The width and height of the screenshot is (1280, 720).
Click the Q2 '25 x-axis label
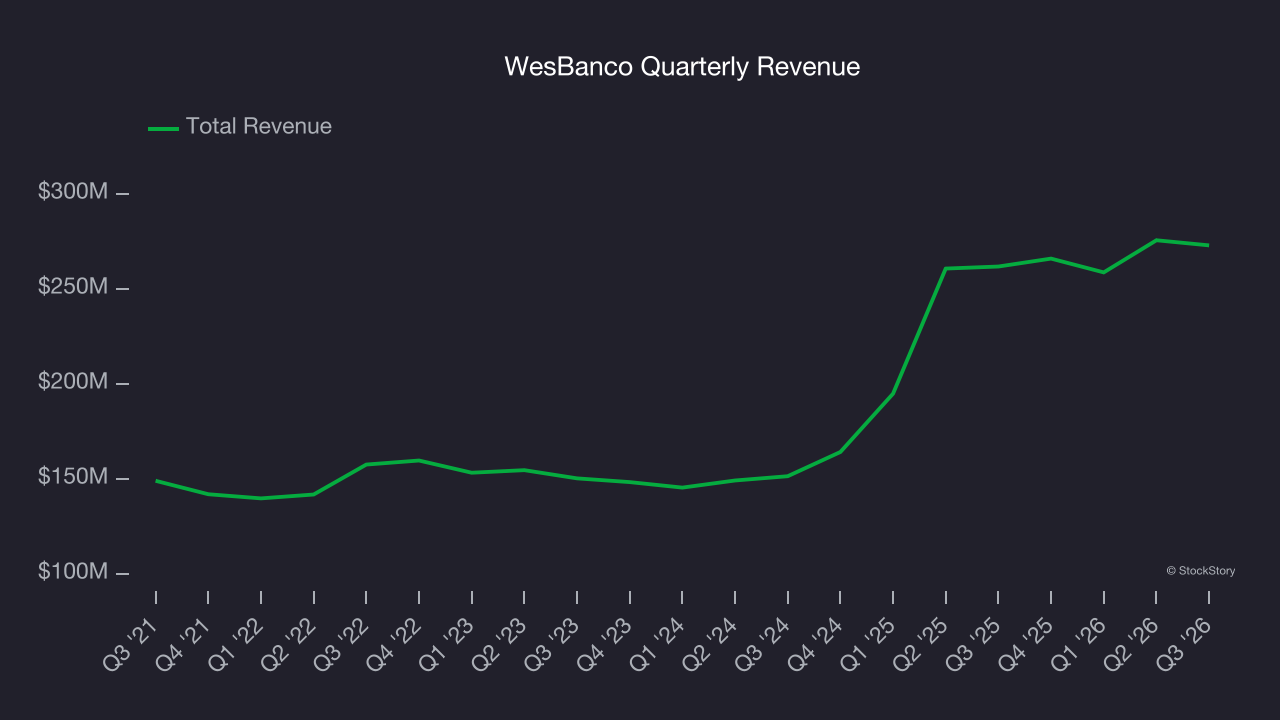pyautogui.click(x=921, y=644)
